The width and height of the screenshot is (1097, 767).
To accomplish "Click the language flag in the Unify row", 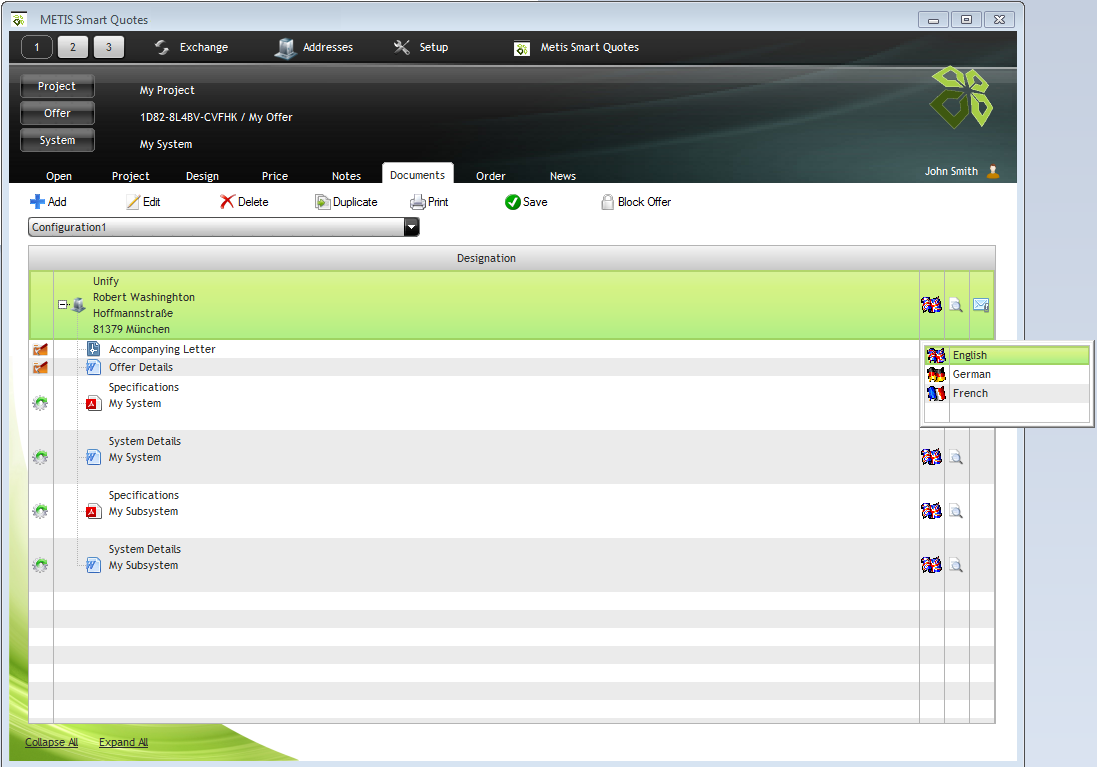I will pos(931,304).
